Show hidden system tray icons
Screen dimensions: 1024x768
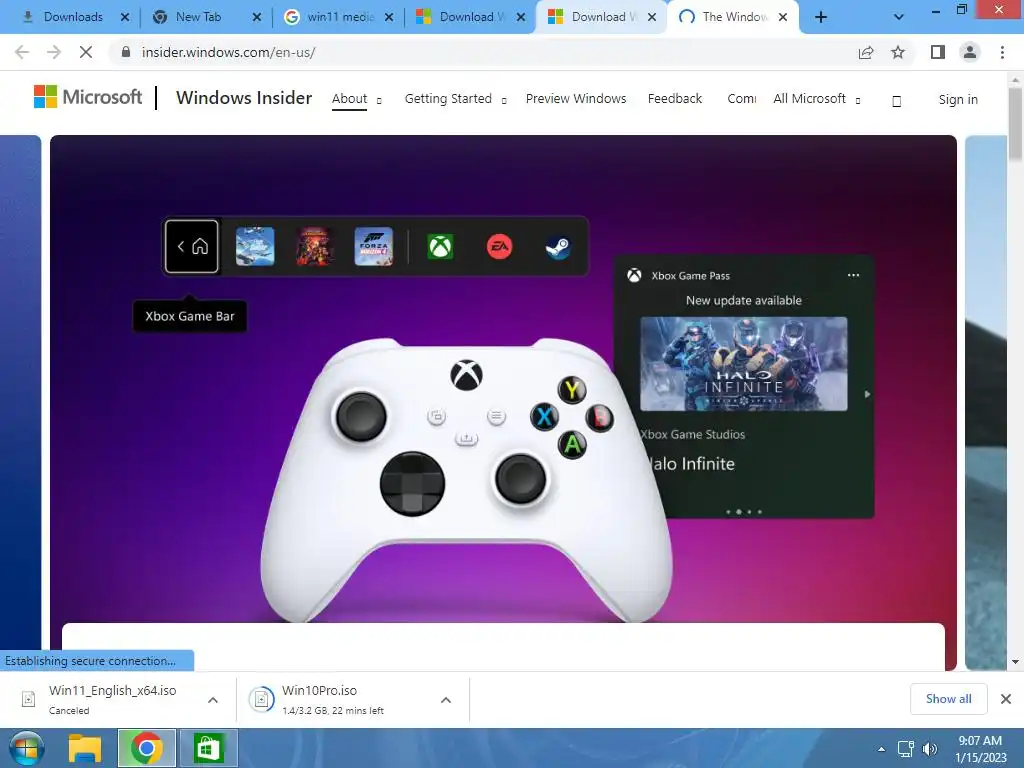tap(882, 749)
